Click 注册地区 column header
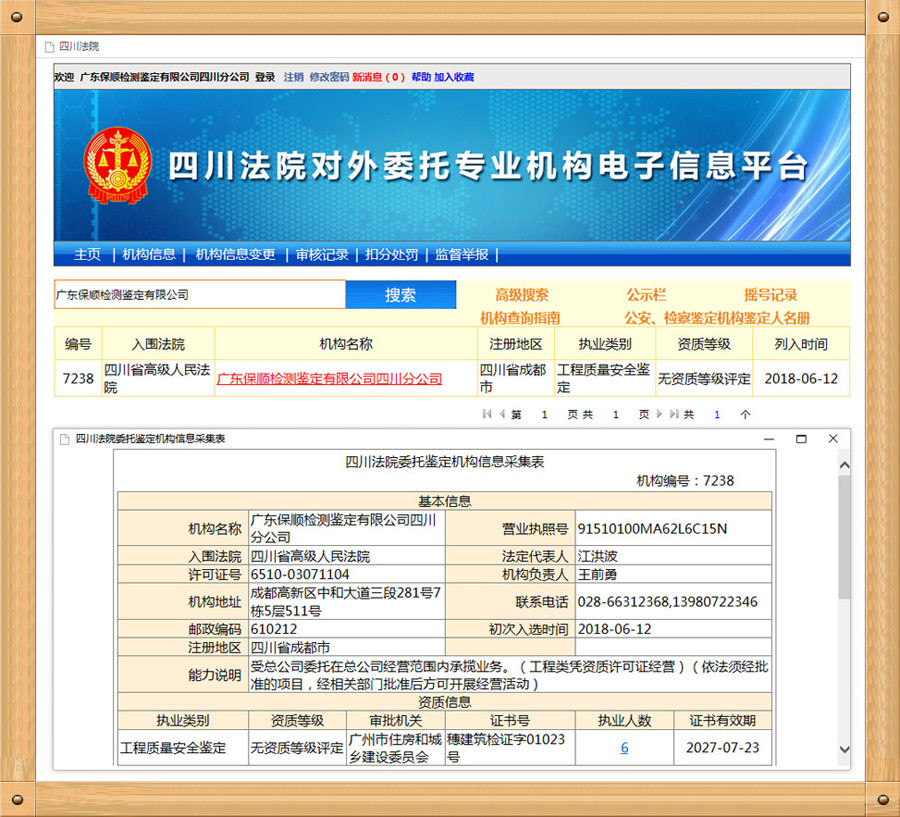900x817 pixels. click(515, 344)
